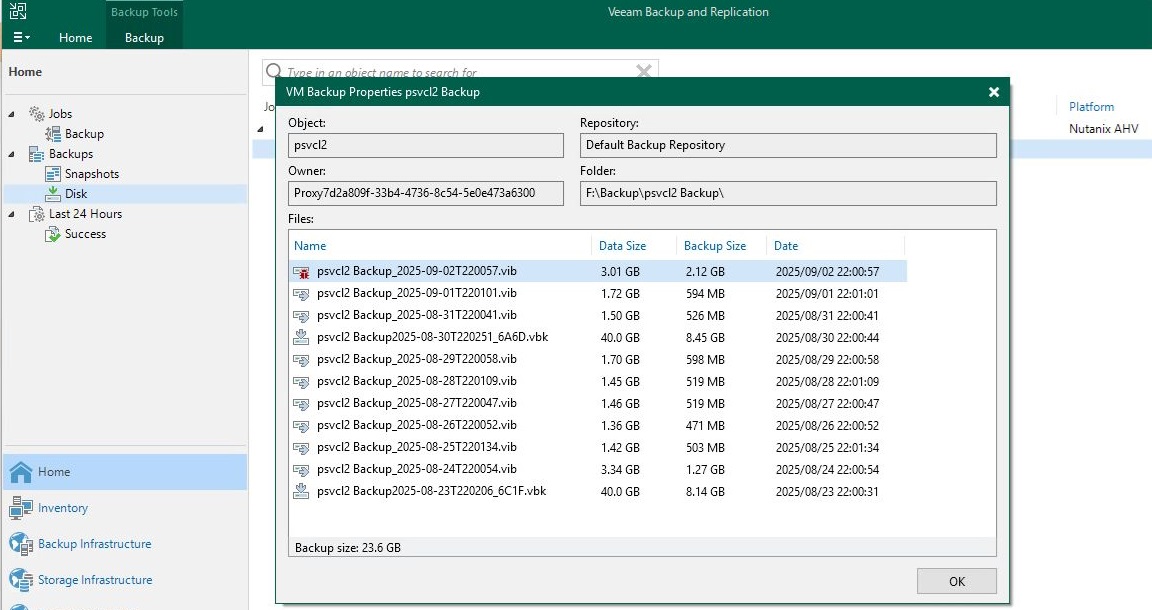Viewport: 1152px width, 610px height.
Task: Collapse the Last 24 Hours node
Action: tap(12, 214)
